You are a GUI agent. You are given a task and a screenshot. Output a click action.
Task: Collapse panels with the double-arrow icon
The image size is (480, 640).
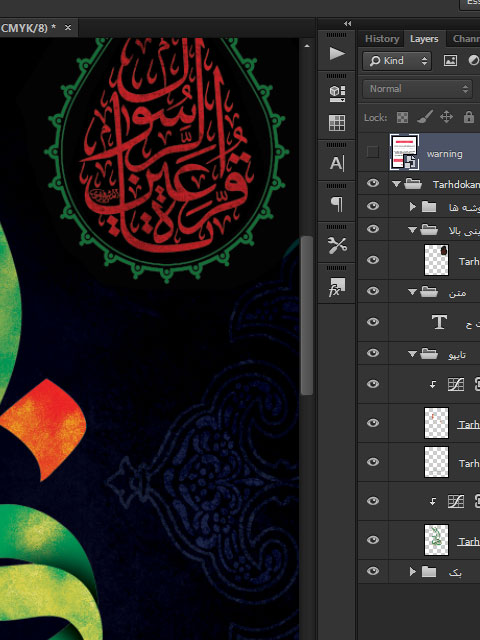pyautogui.click(x=347, y=24)
